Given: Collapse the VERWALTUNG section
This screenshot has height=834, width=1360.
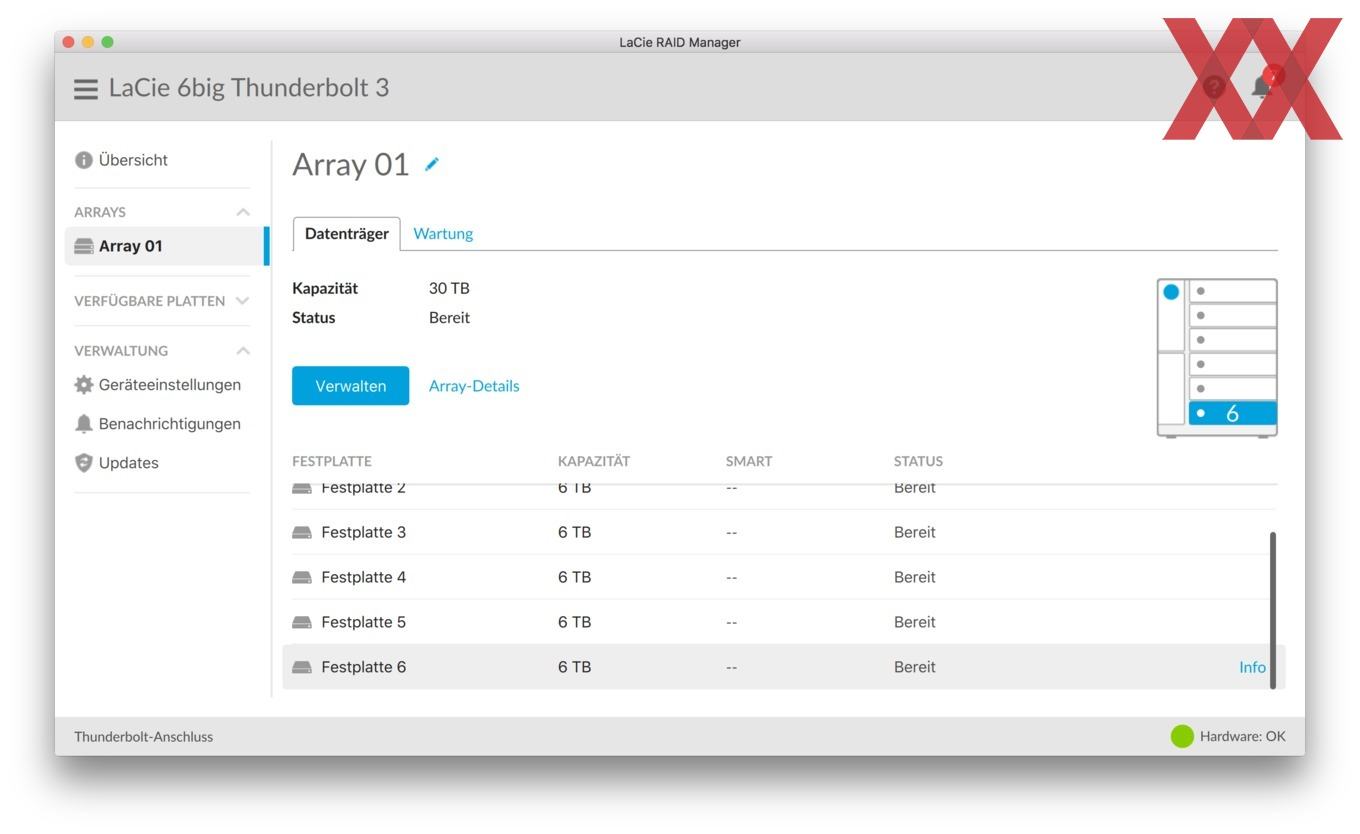Looking at the screenshot, I should (x=242, y=351).
